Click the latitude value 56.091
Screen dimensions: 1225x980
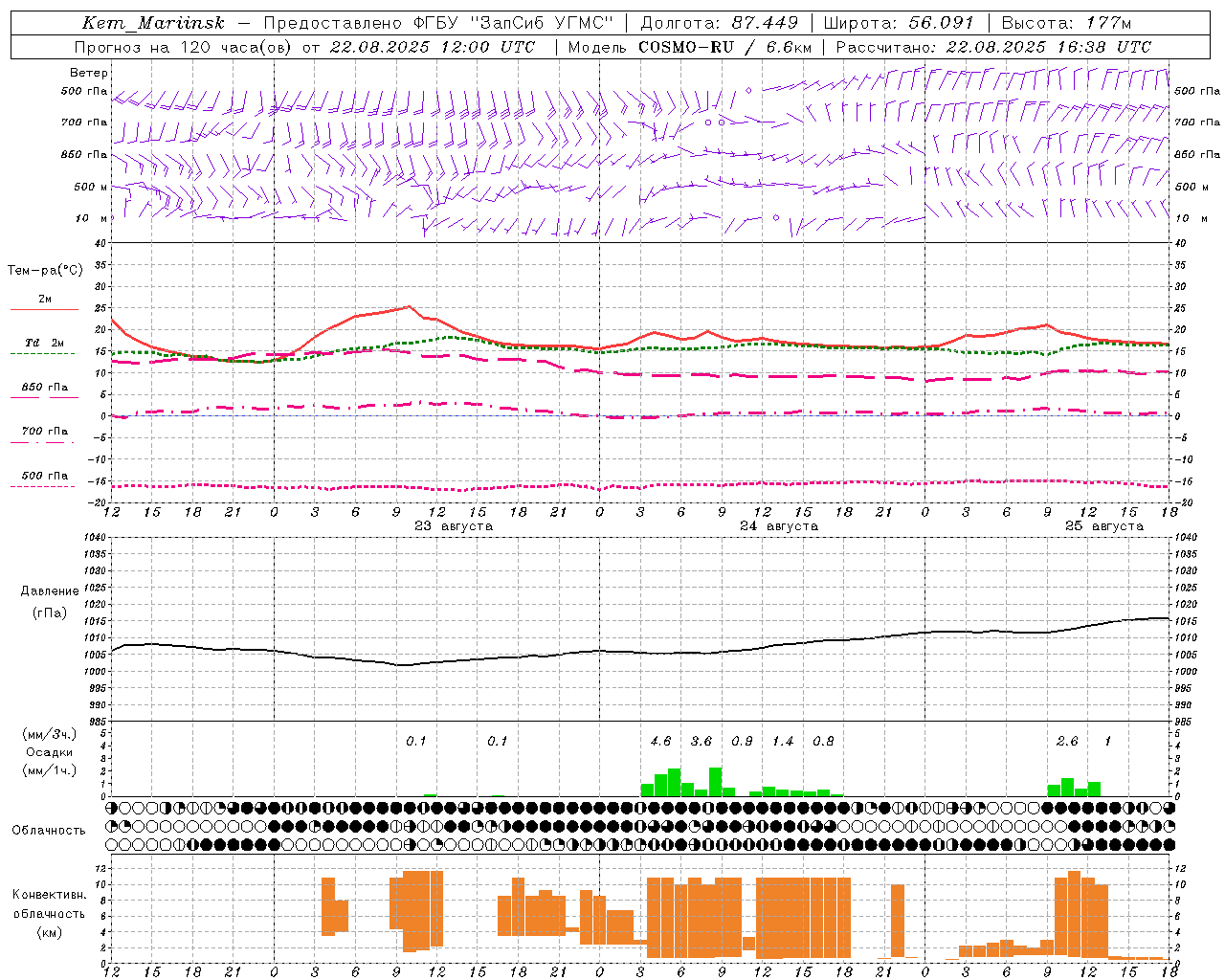click(942, 23)
